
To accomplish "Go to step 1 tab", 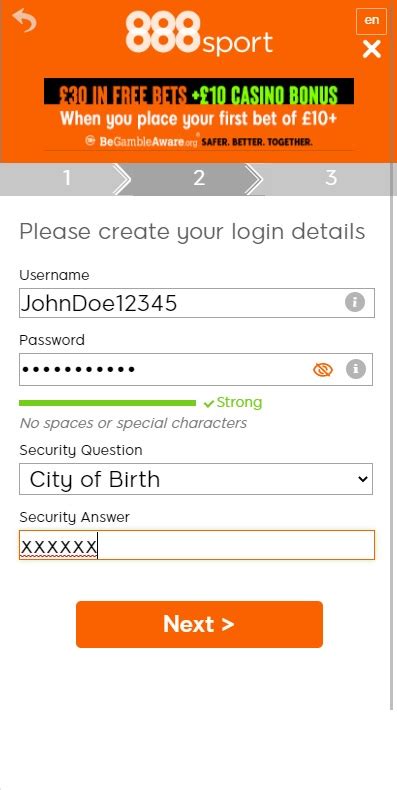I will click(66, 178).
